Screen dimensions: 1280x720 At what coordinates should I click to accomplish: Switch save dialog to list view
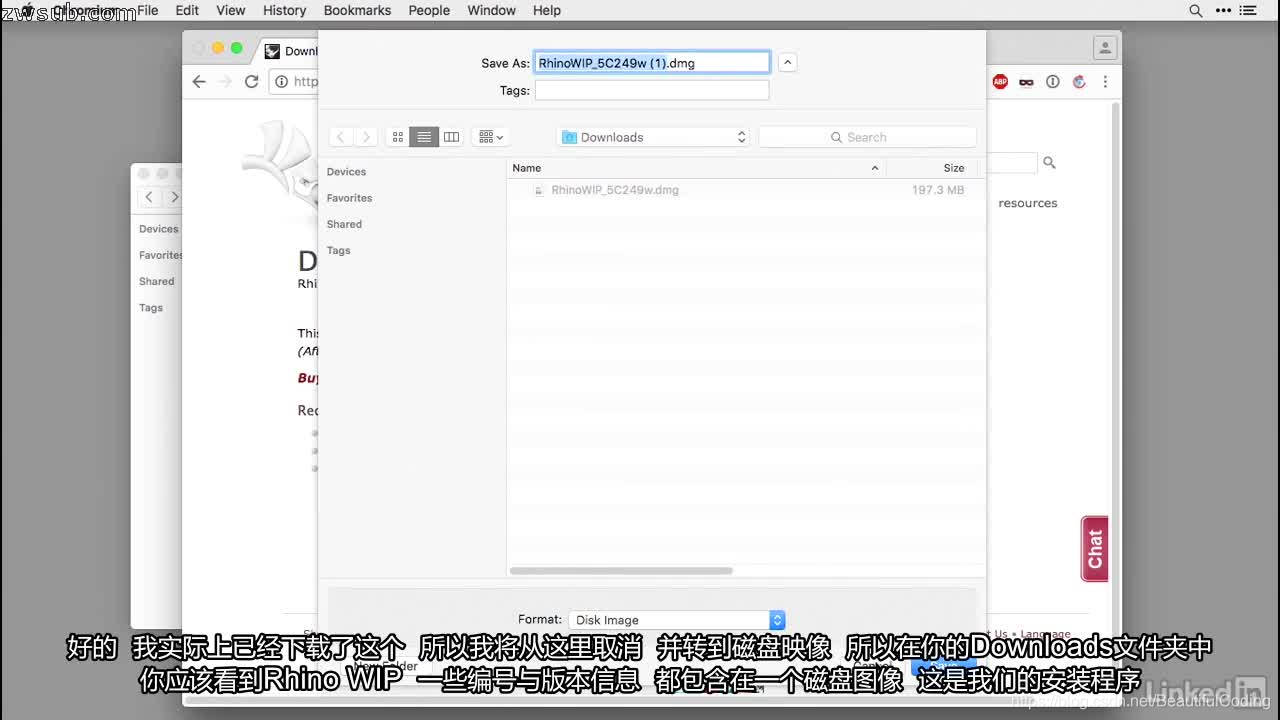pyautogui.click(x=424, y=137)
